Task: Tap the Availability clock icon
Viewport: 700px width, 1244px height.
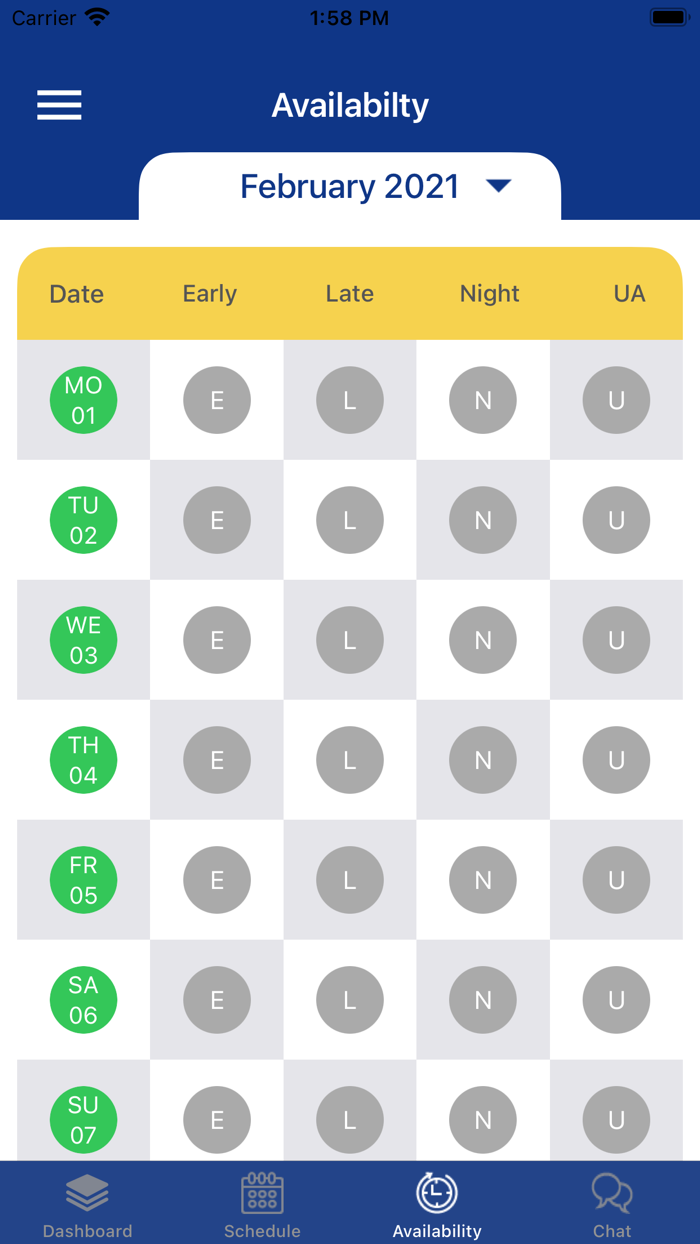Action: click(x=437, y=1192)
